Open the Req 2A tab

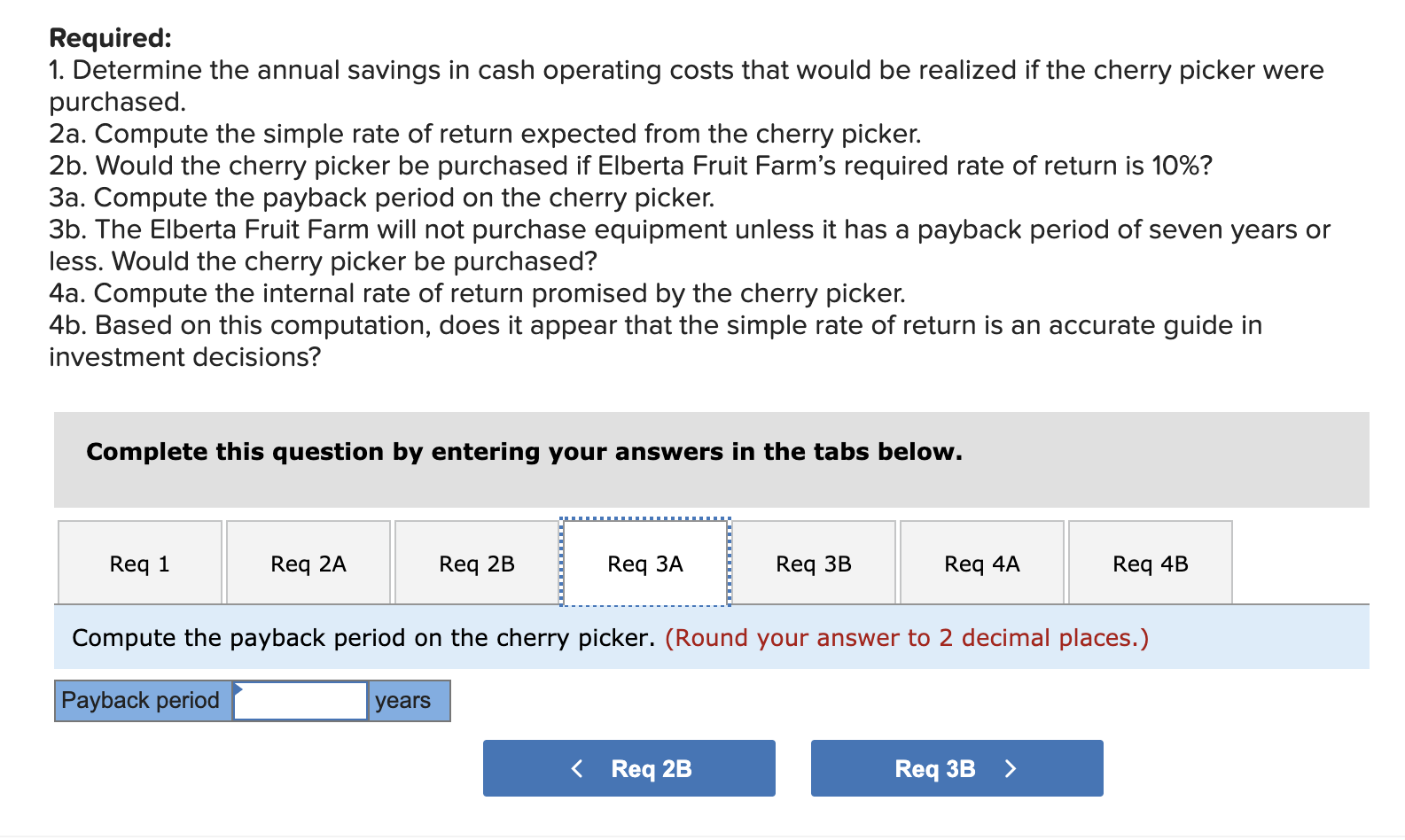click(x=308, y=563)
